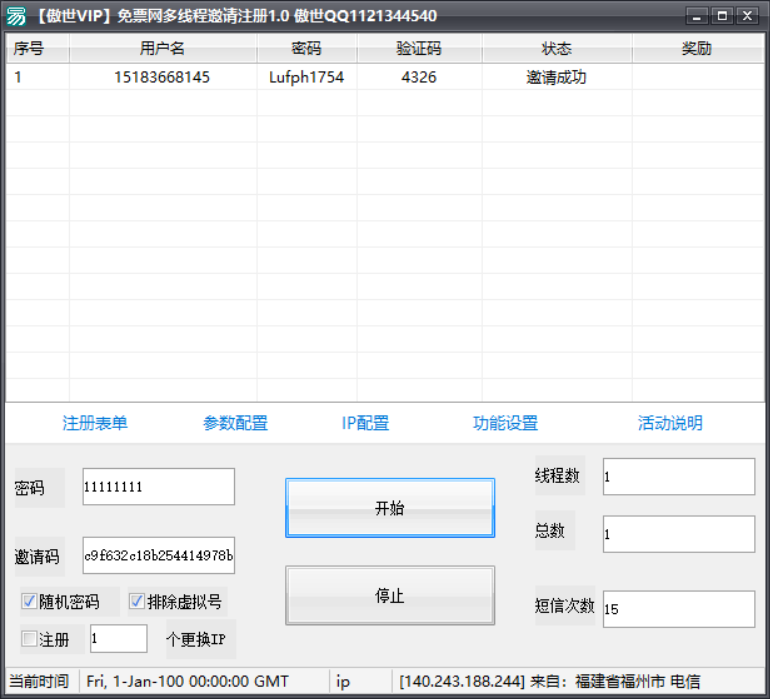Click verification code cell 4326
This screenshot has width=770, height=699.
419,77
